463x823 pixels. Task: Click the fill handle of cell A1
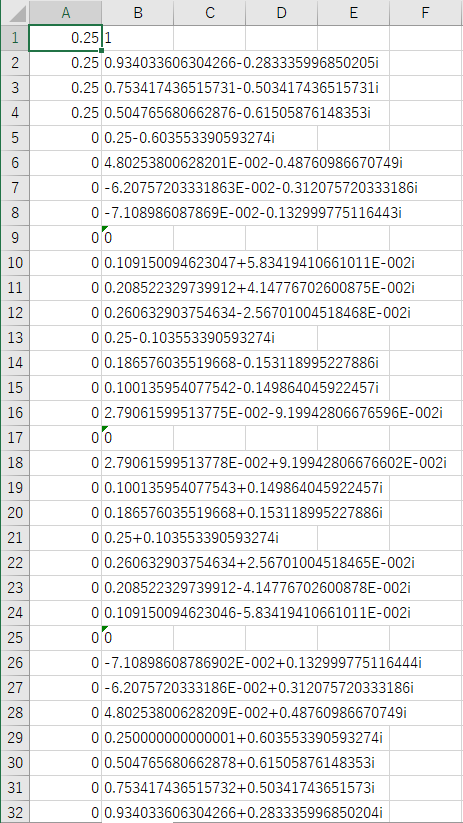(x=101, y=50)
